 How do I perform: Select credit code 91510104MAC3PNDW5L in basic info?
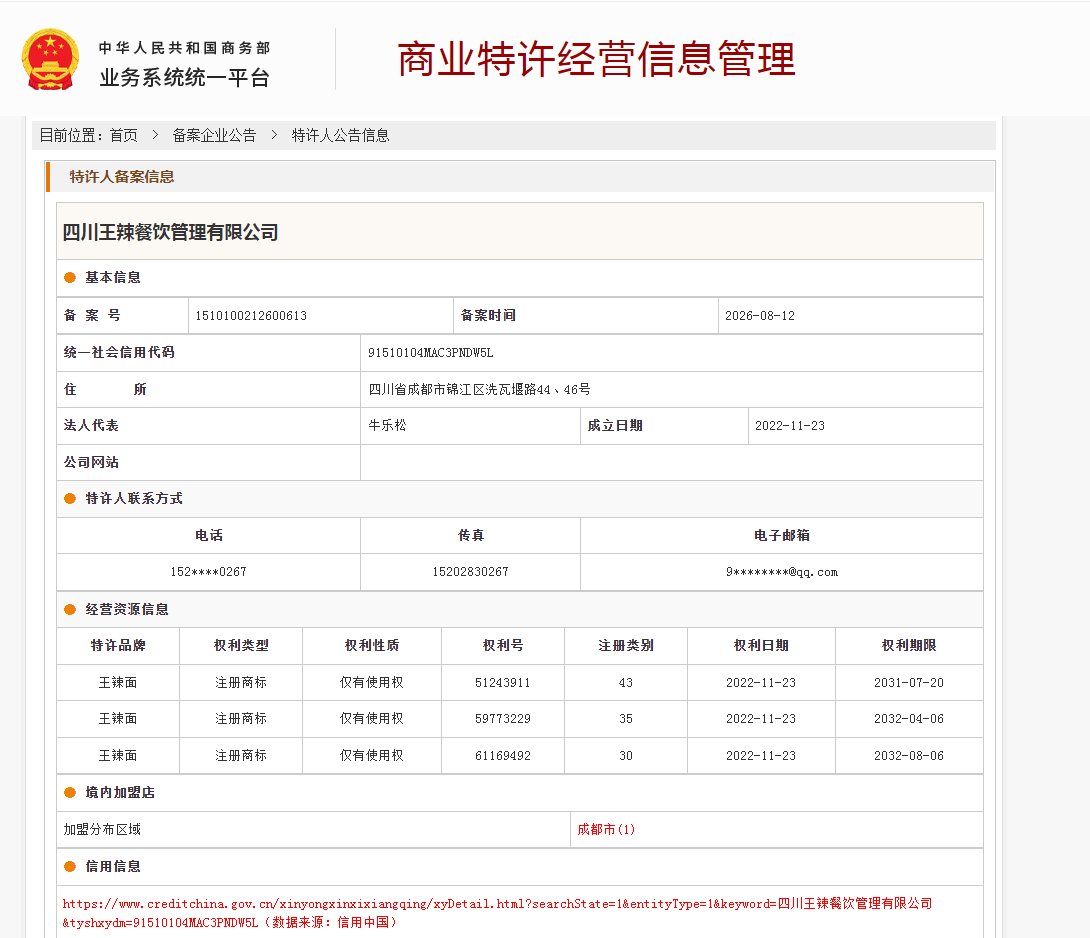(431, 353)
